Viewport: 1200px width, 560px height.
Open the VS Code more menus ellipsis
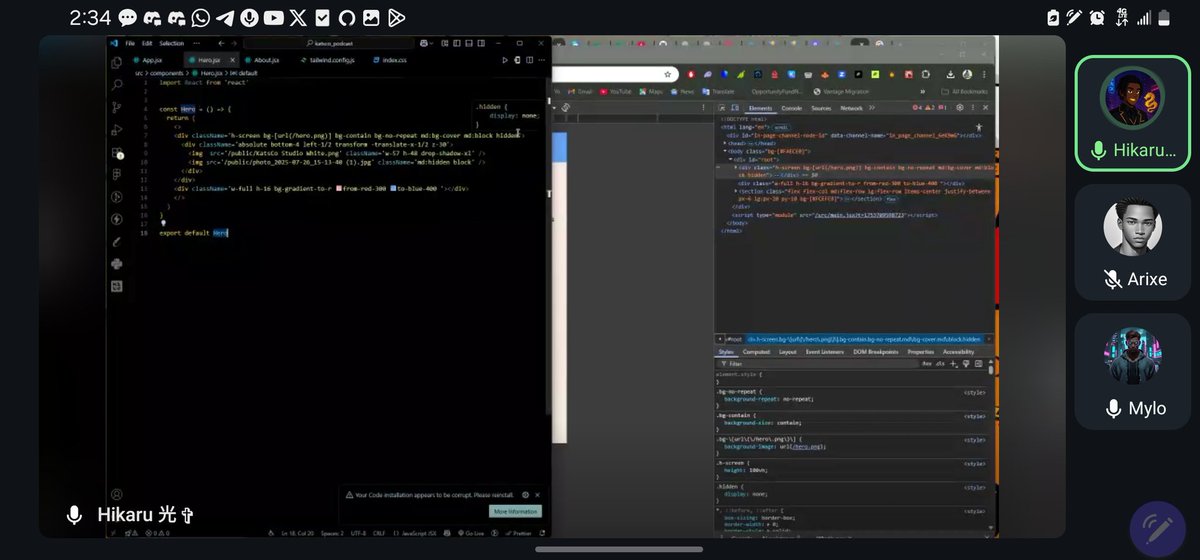[x=195, y=43]
